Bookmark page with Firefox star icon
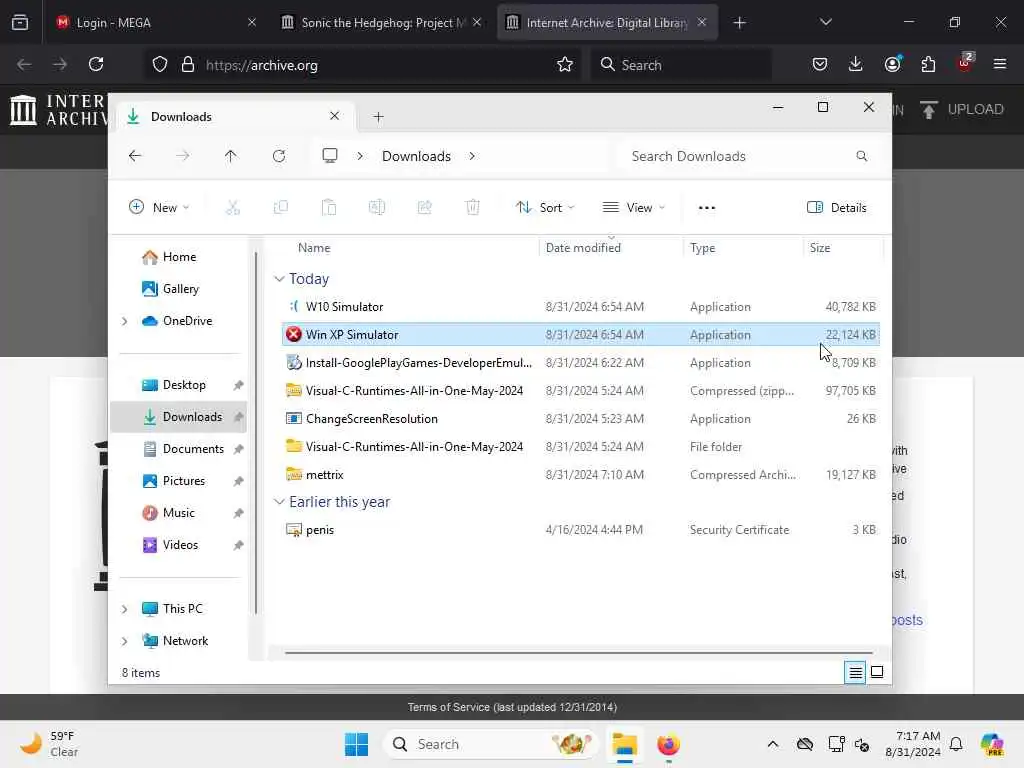Viewport: 1024px width, 768px height. click(565, 65)
